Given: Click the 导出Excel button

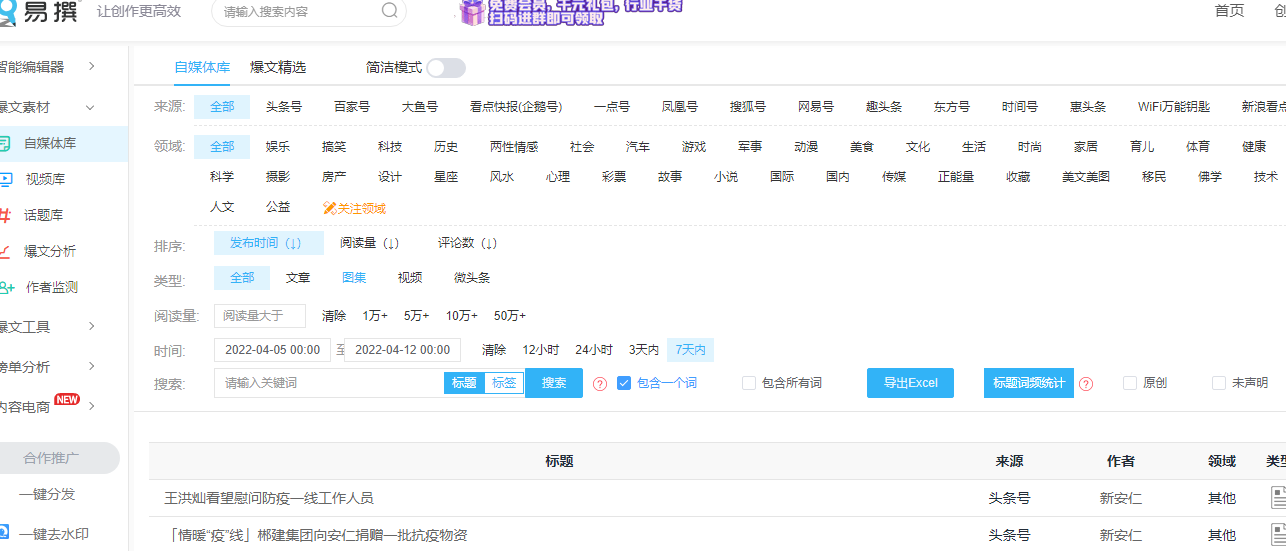Looking at the screenshot, I should (x=910, y=383).
